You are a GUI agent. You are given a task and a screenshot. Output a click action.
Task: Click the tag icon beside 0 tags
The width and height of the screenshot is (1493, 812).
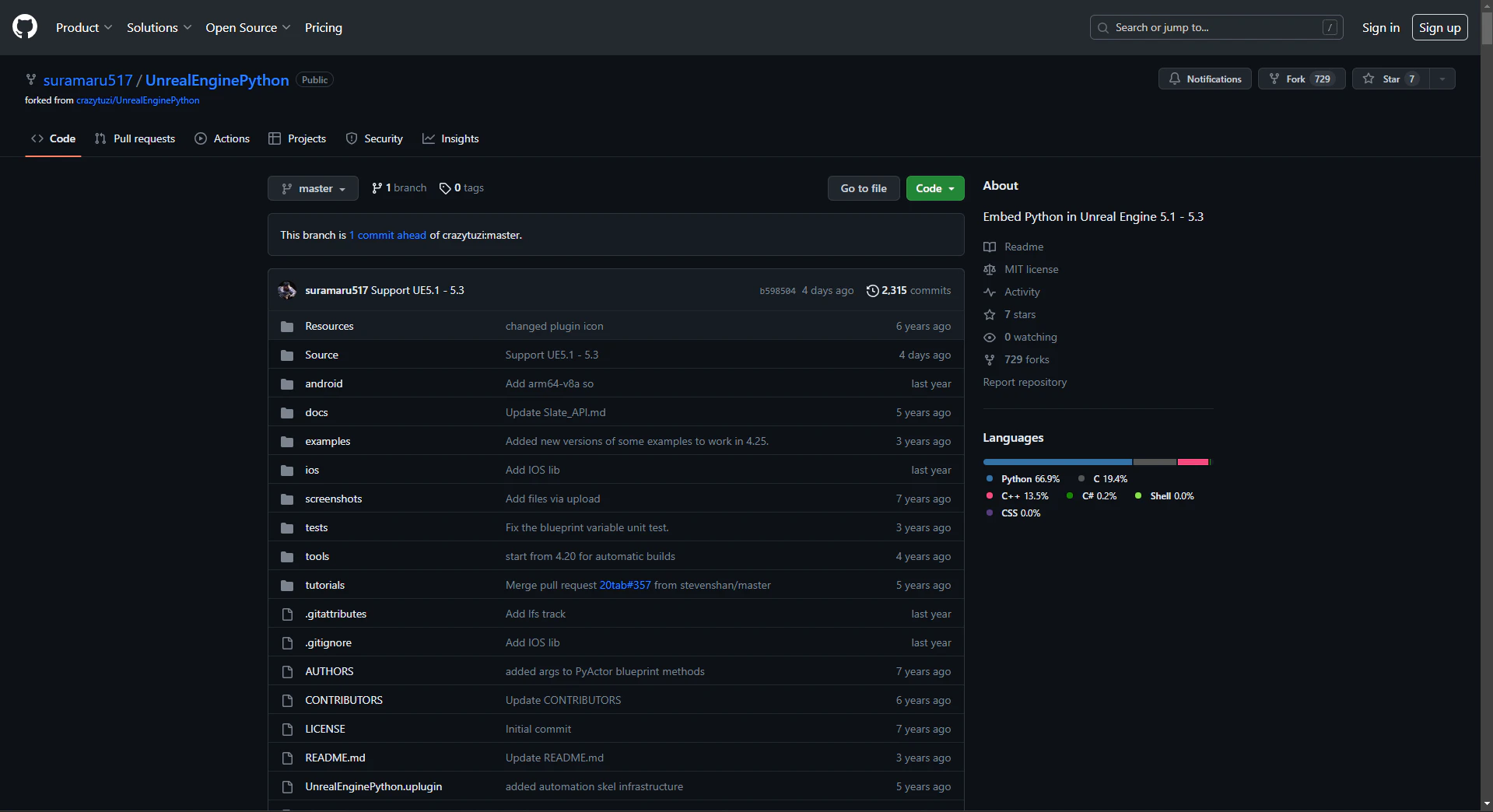tap(445, 188)
